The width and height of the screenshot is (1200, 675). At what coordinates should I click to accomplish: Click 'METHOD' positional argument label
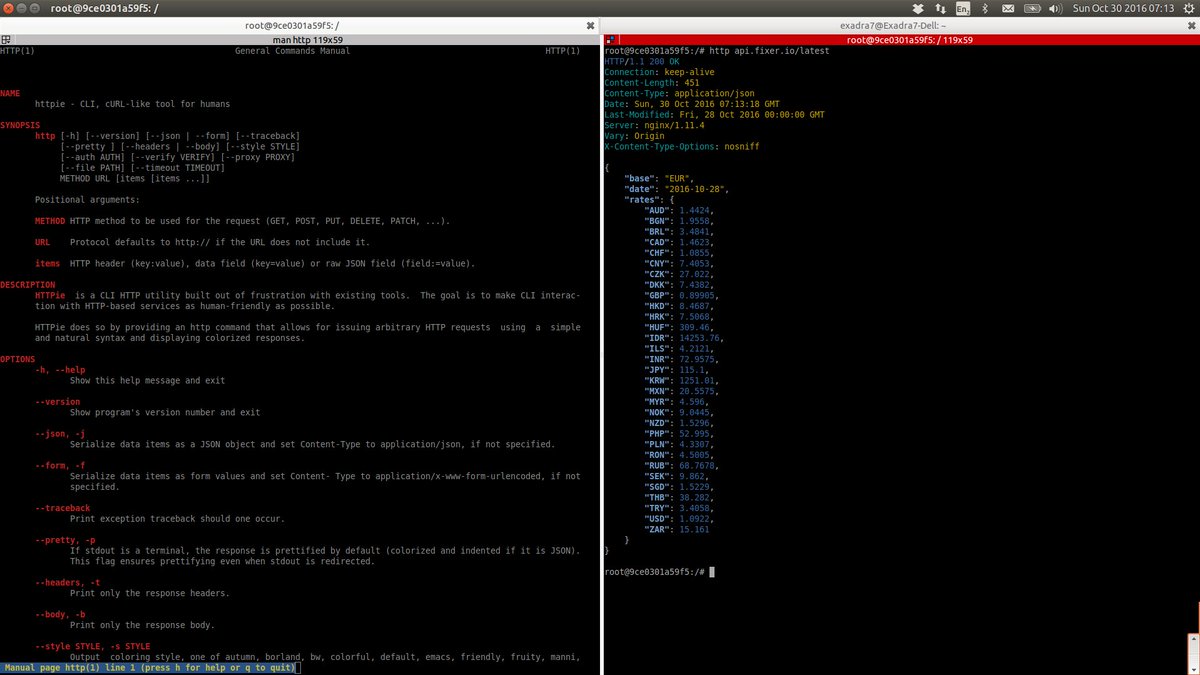click(50, 221)
